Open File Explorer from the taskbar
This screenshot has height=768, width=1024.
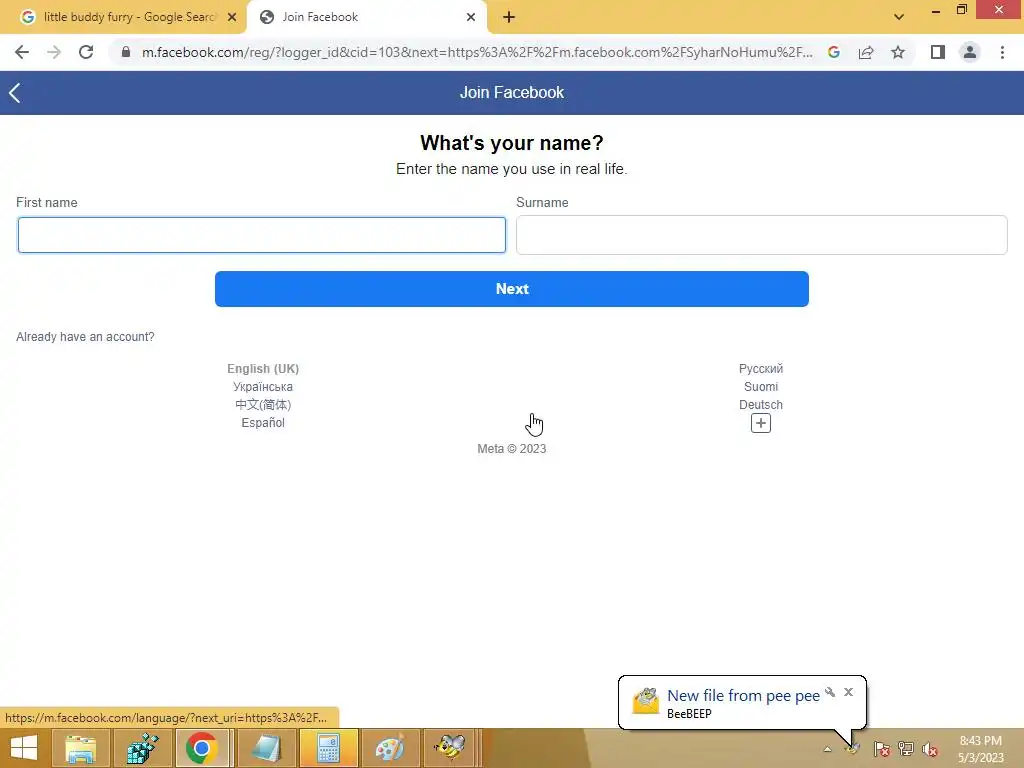(x=80, y=748)
